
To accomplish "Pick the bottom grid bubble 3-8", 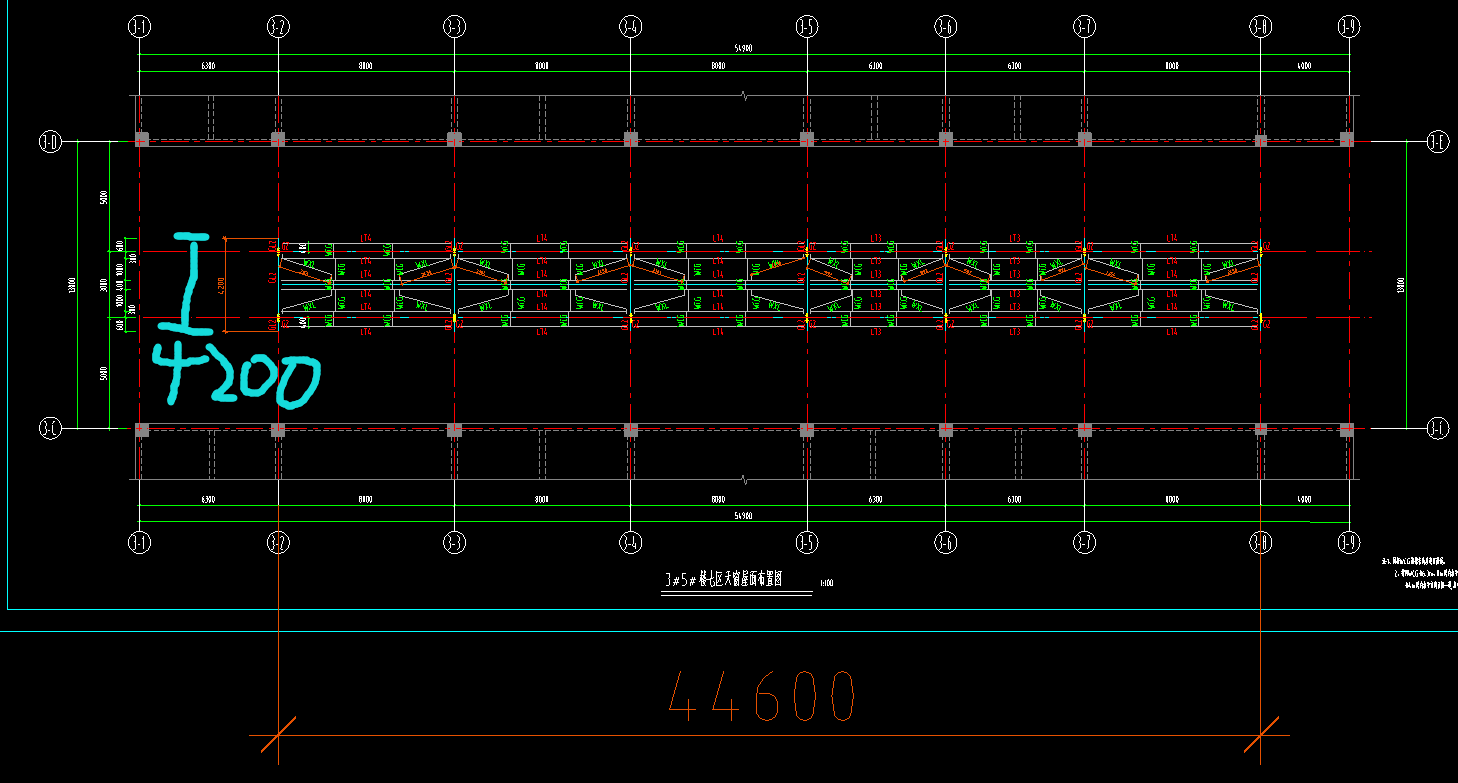I will [x=1260, y=542].
